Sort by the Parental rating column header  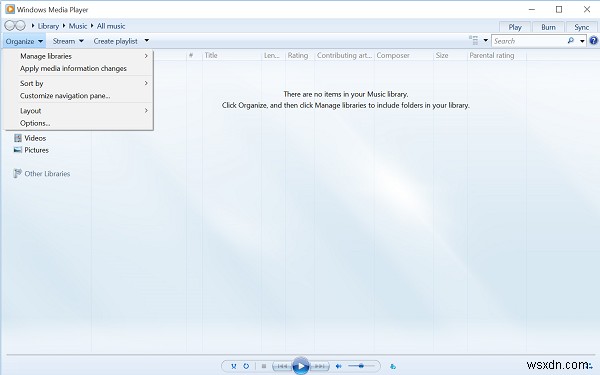point(497,55)
